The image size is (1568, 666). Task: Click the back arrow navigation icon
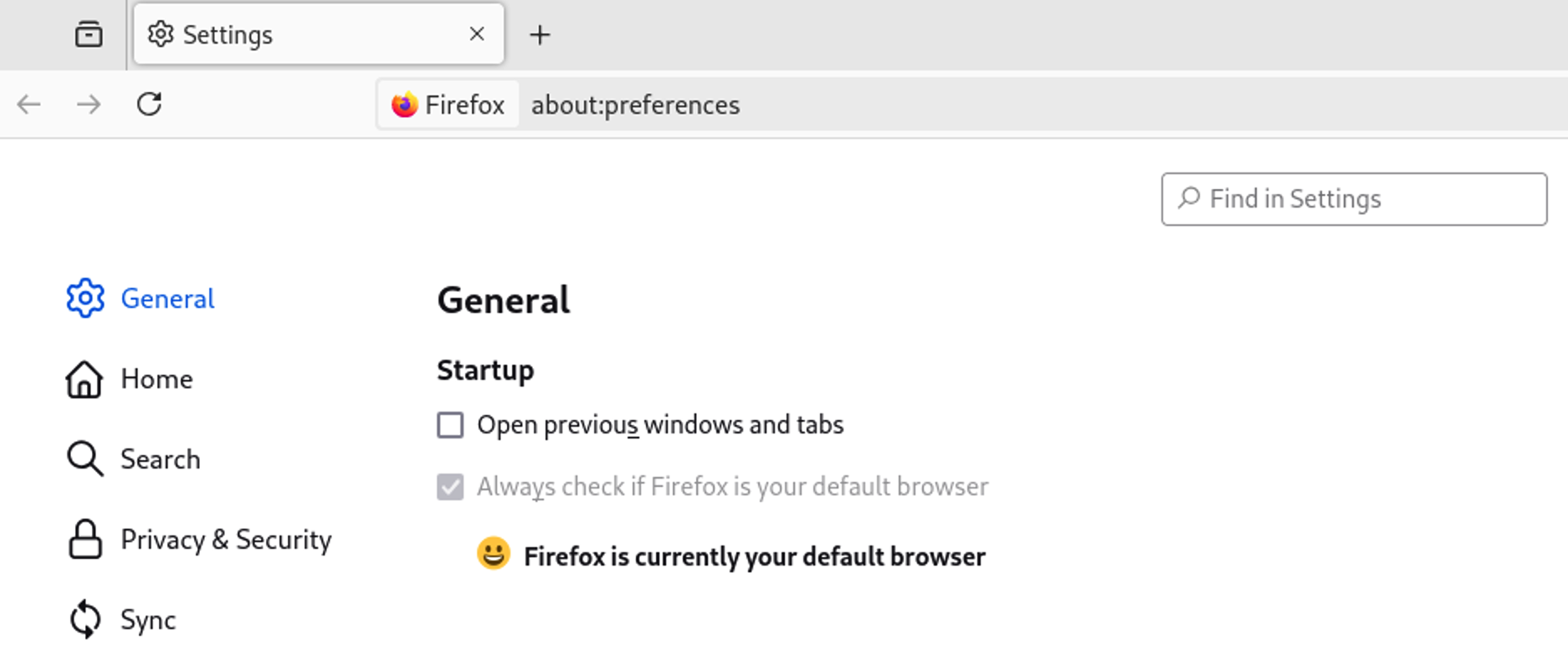point(29,105)
